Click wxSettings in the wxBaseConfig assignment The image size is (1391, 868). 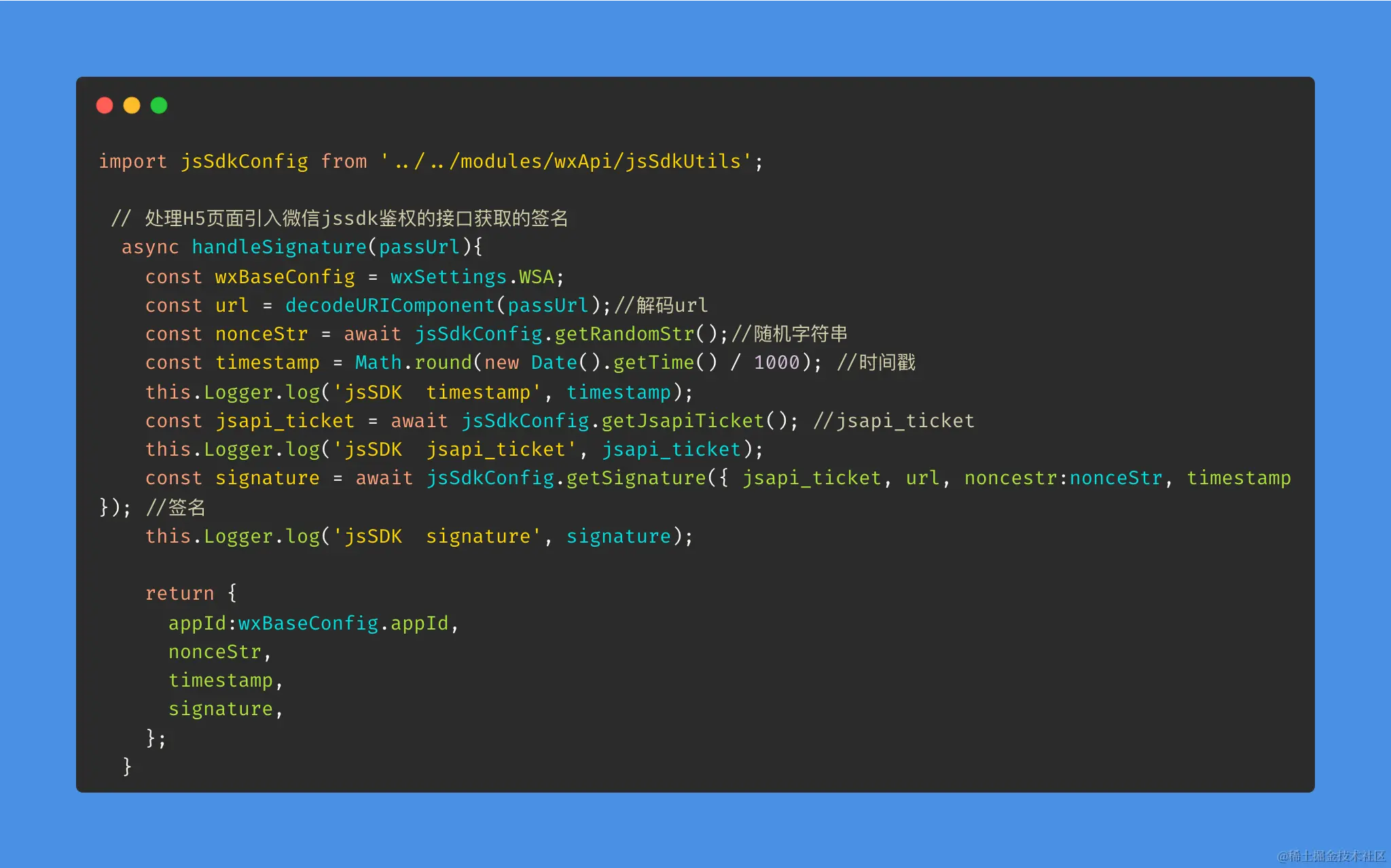tap(448, 277)
